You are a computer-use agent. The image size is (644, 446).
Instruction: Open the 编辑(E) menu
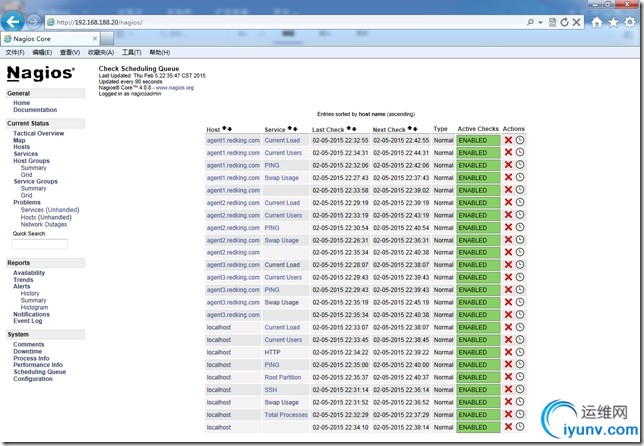(42, 52)
